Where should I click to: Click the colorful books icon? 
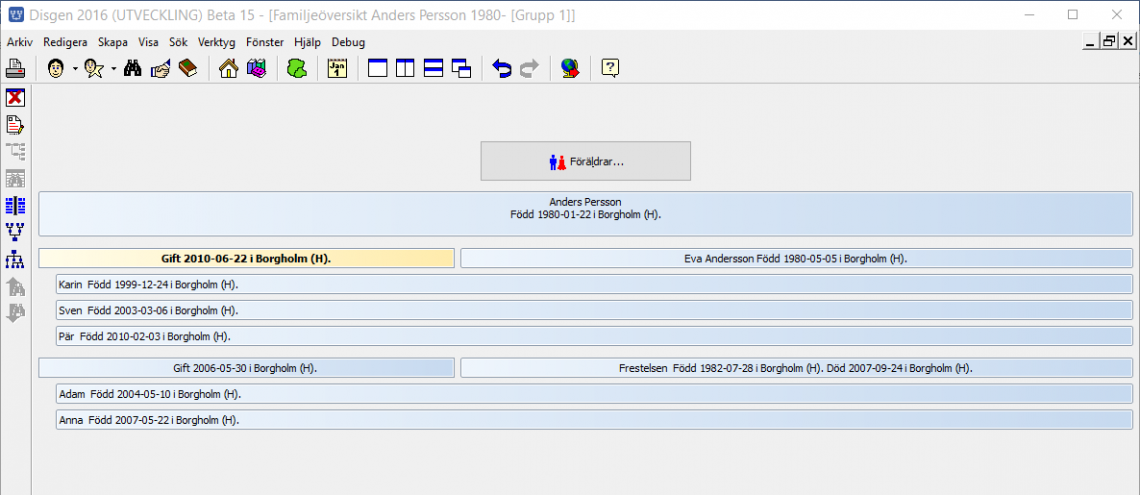click(x=257, y=69)
